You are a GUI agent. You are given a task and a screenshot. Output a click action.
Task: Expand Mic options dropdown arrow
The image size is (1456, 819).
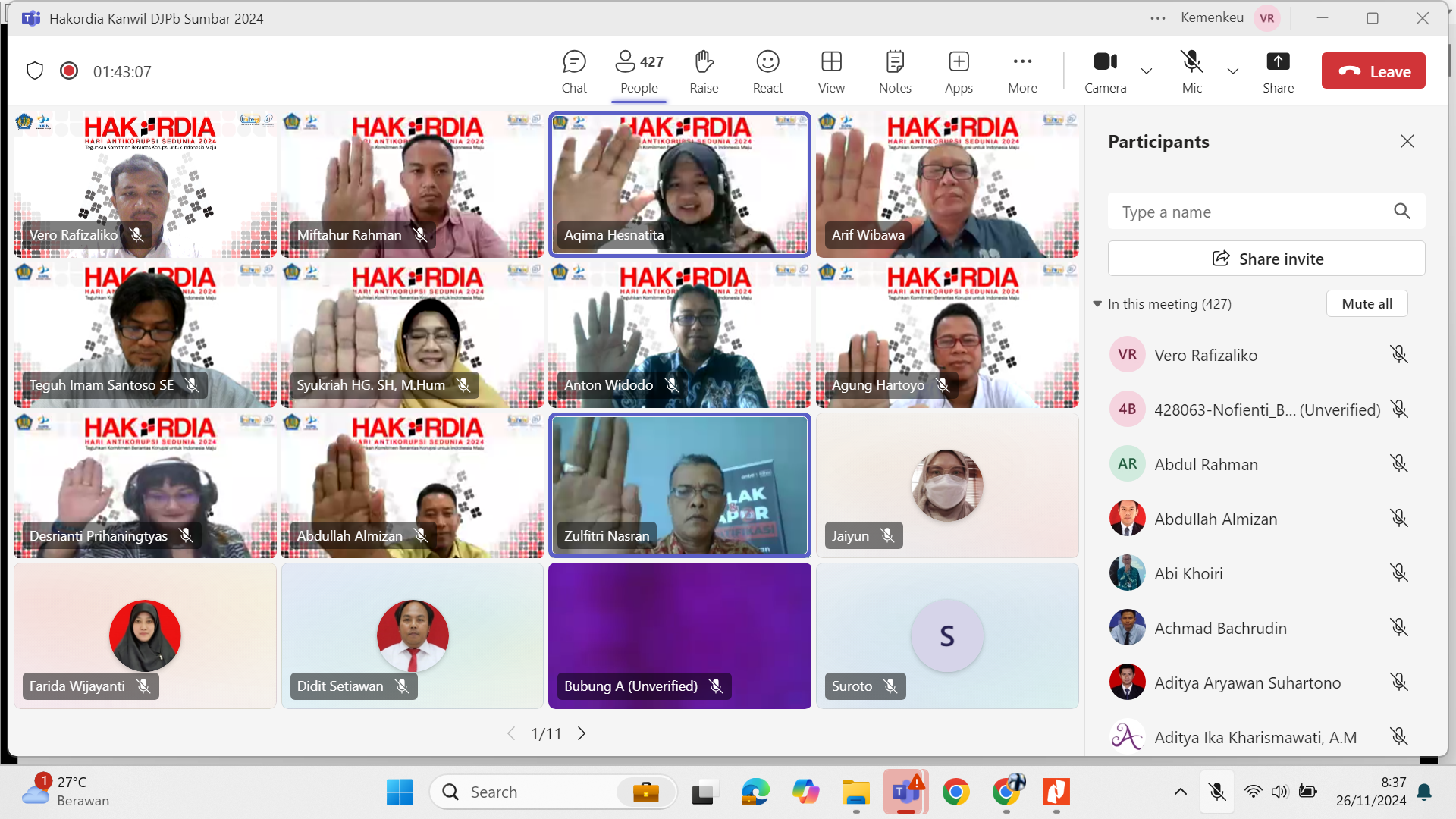click(1233, 71)
